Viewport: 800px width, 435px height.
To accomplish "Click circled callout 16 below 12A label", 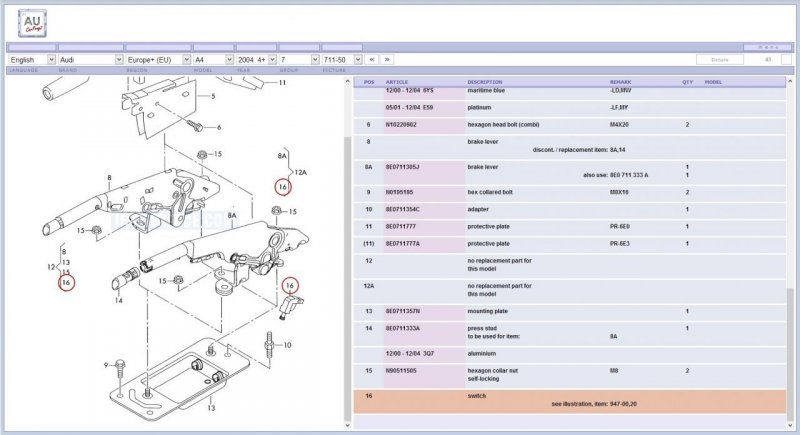I will (x=283, y=187).
